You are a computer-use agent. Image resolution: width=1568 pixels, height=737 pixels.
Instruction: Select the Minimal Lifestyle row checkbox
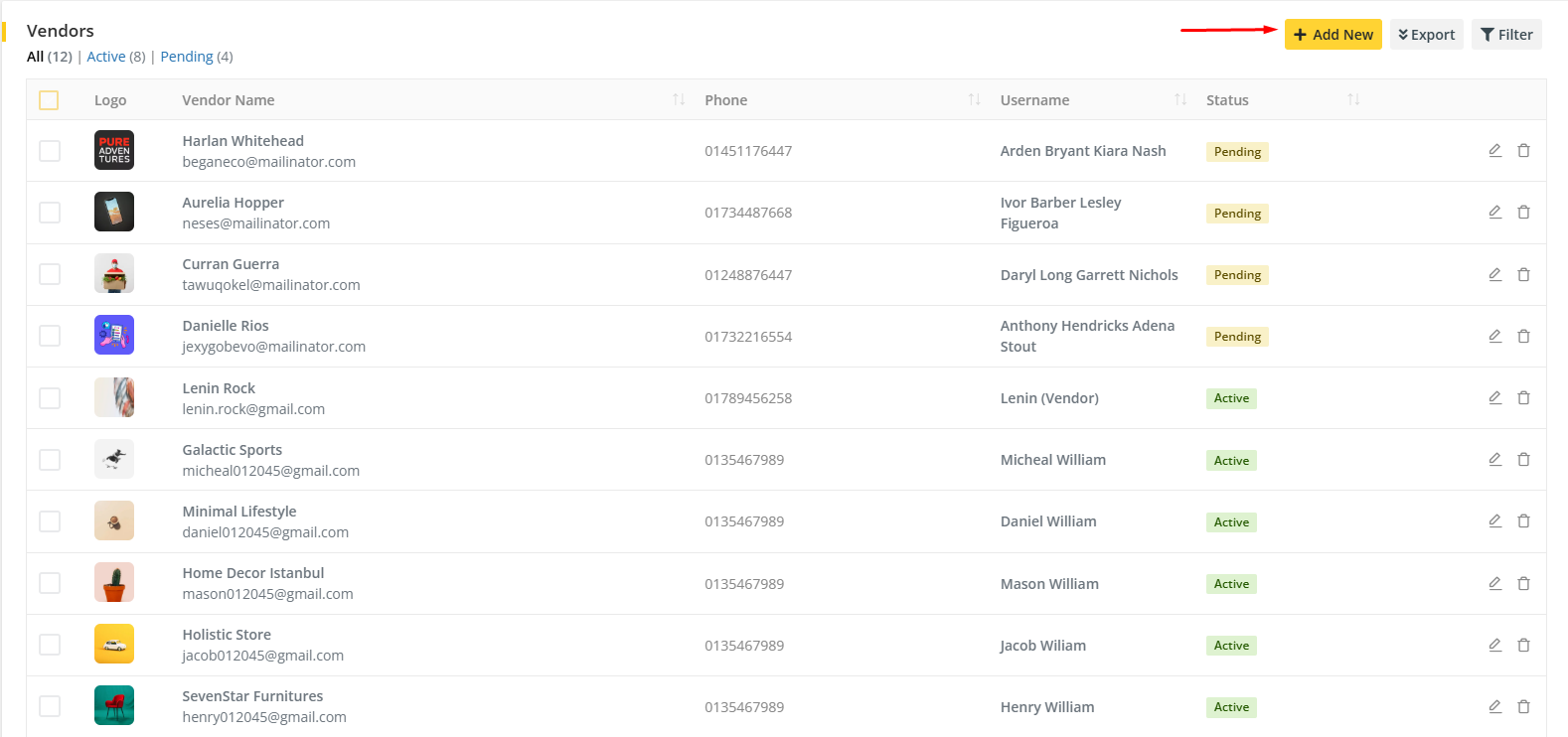point(50,521)
